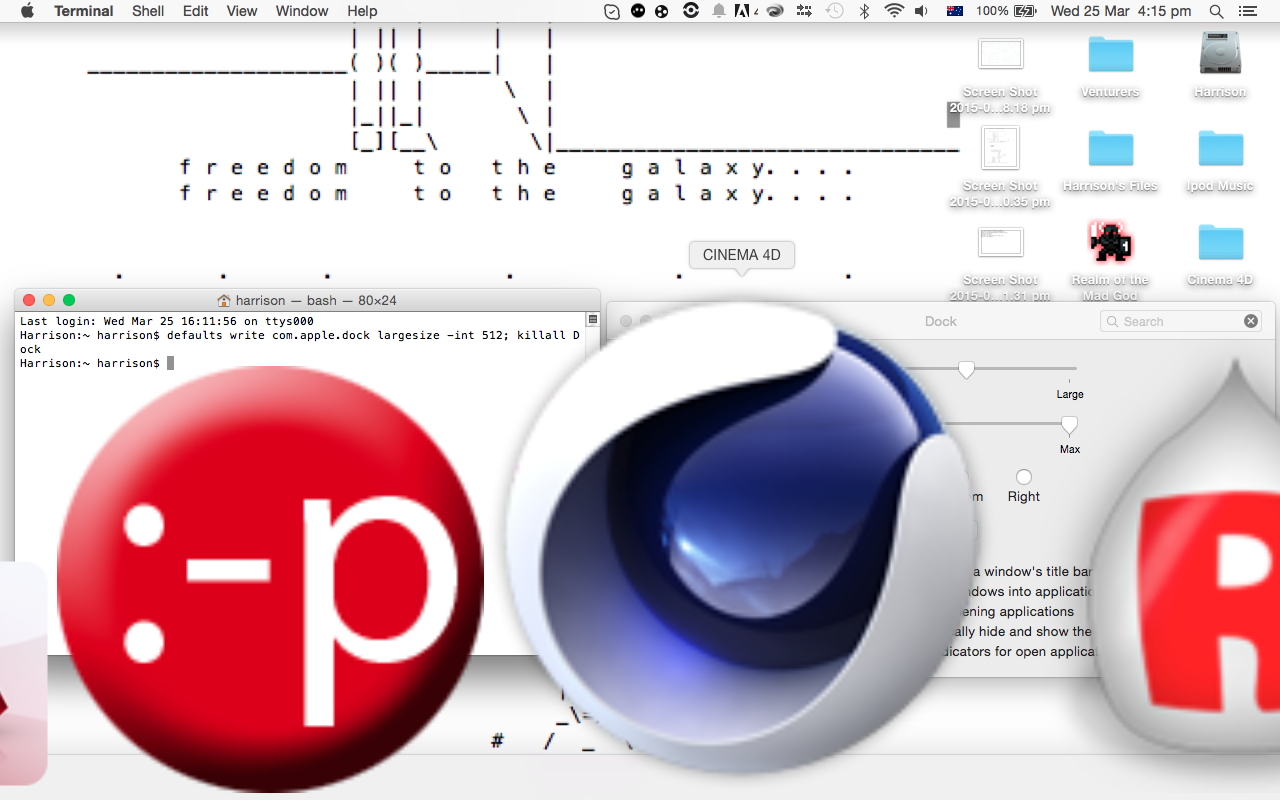The height and width of the screenshot is (800, 1280).
Task: Close the Dock preferences window
Action: (x=626, y=321)
